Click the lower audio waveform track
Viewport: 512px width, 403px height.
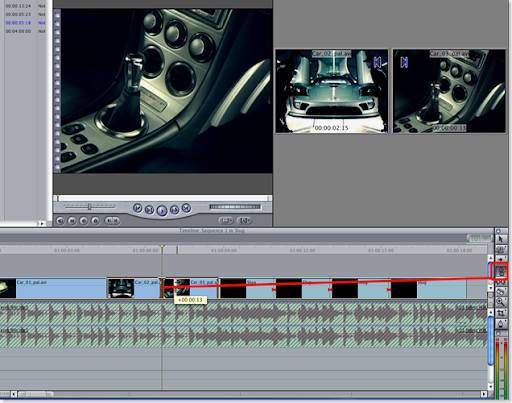pyautogui.click(x=243, y=337)
